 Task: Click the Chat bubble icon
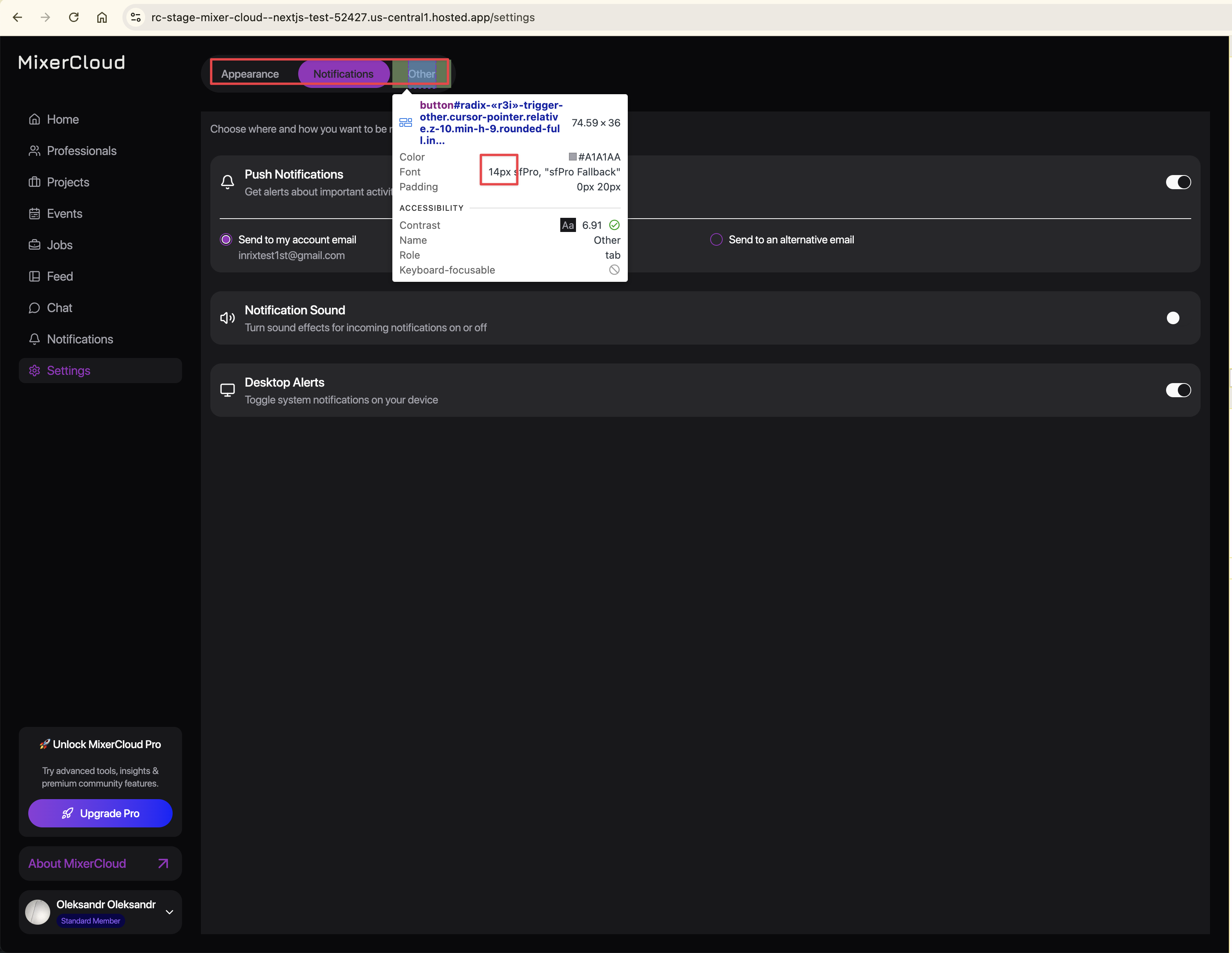[35, 308]
